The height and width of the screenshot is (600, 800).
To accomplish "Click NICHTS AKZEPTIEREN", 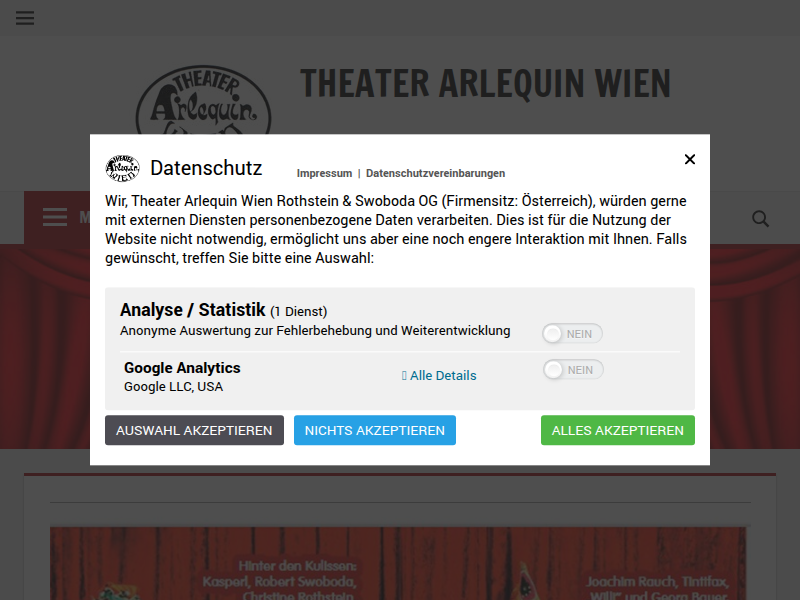I will click(374, 430).
